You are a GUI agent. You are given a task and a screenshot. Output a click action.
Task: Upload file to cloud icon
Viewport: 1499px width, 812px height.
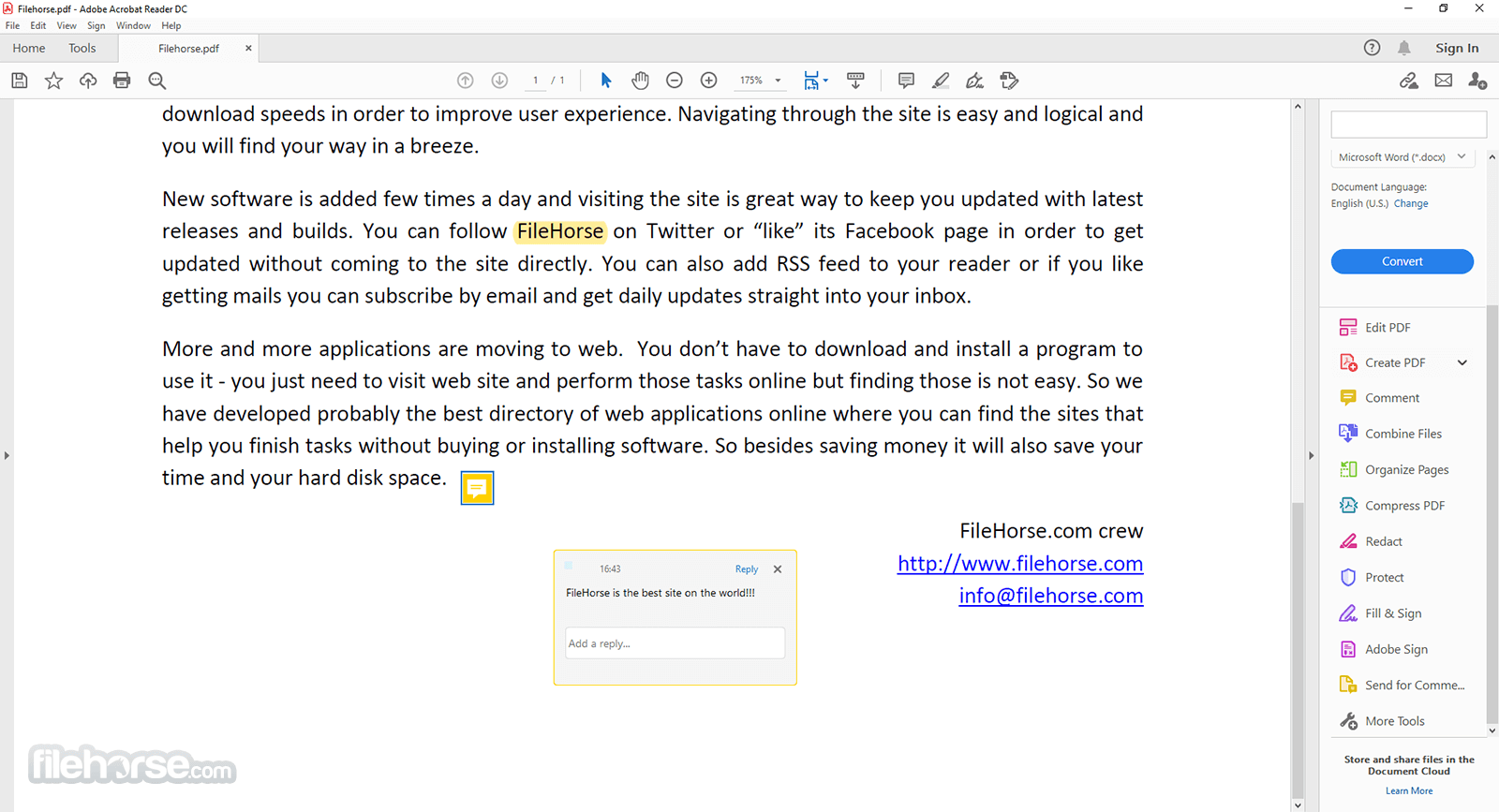[x=88, y=81]
